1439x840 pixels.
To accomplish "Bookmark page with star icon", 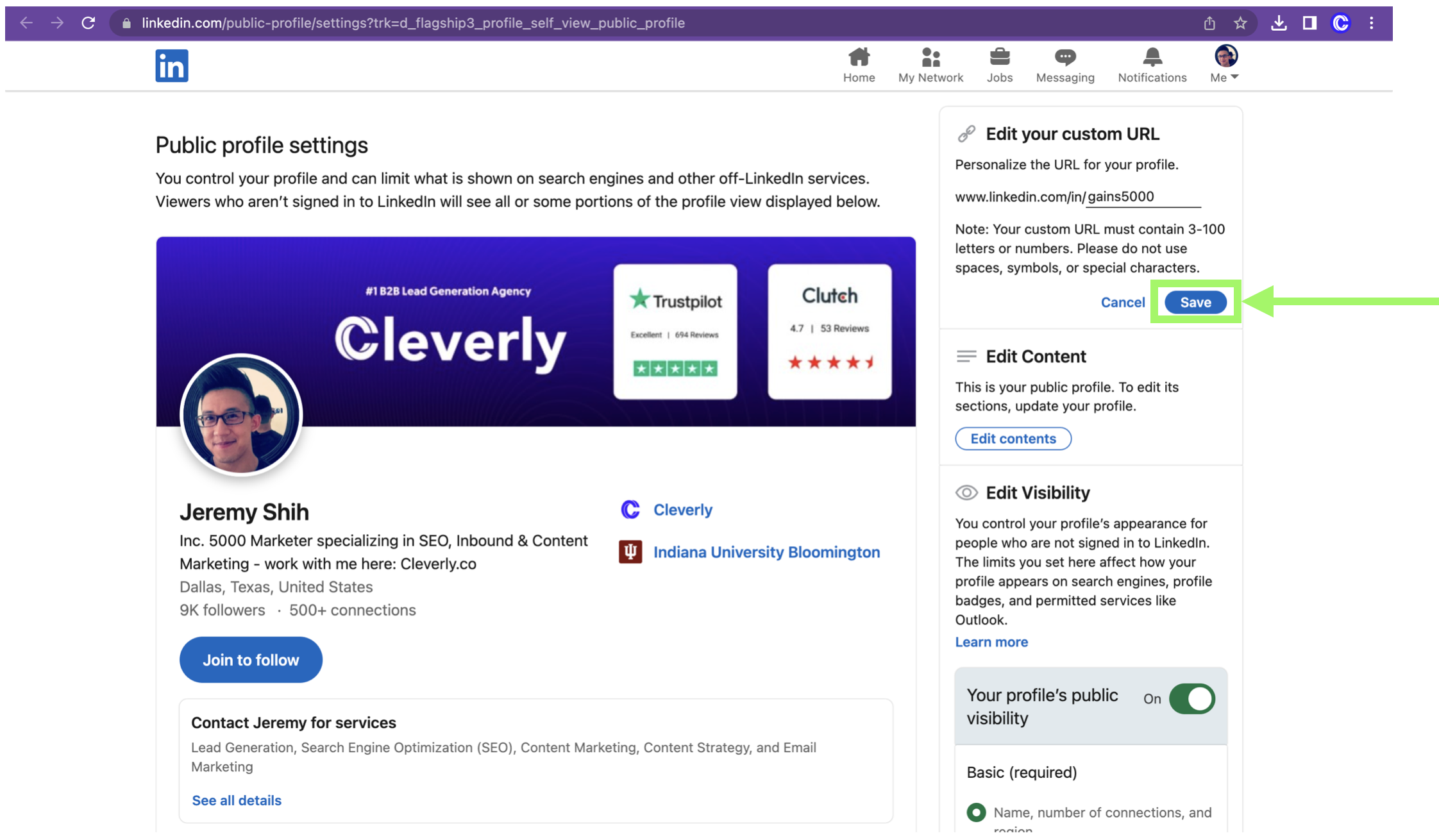I will coord(1240,23).
